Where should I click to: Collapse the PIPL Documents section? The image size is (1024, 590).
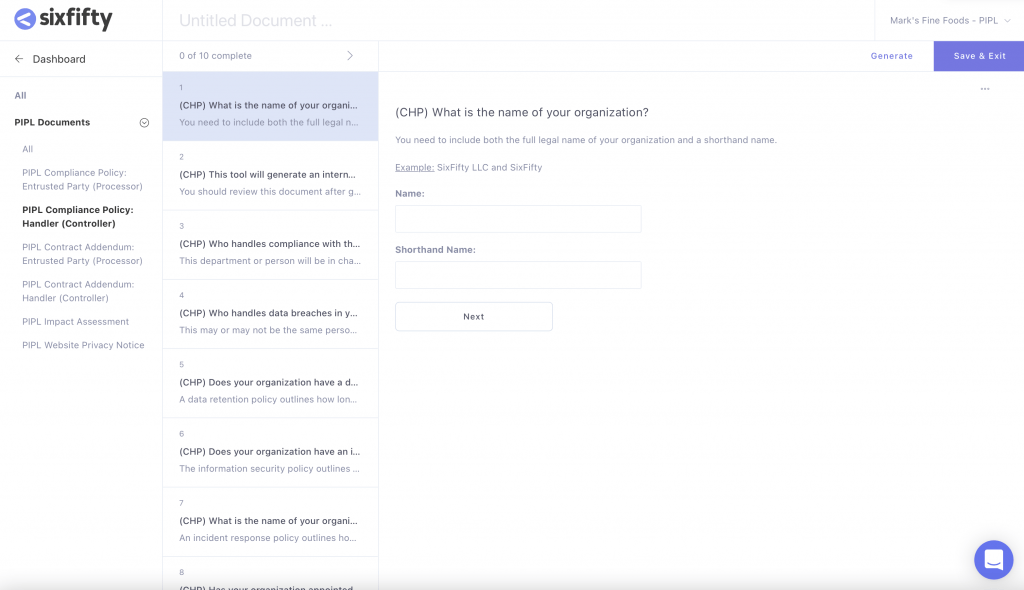tap(144, 123)
